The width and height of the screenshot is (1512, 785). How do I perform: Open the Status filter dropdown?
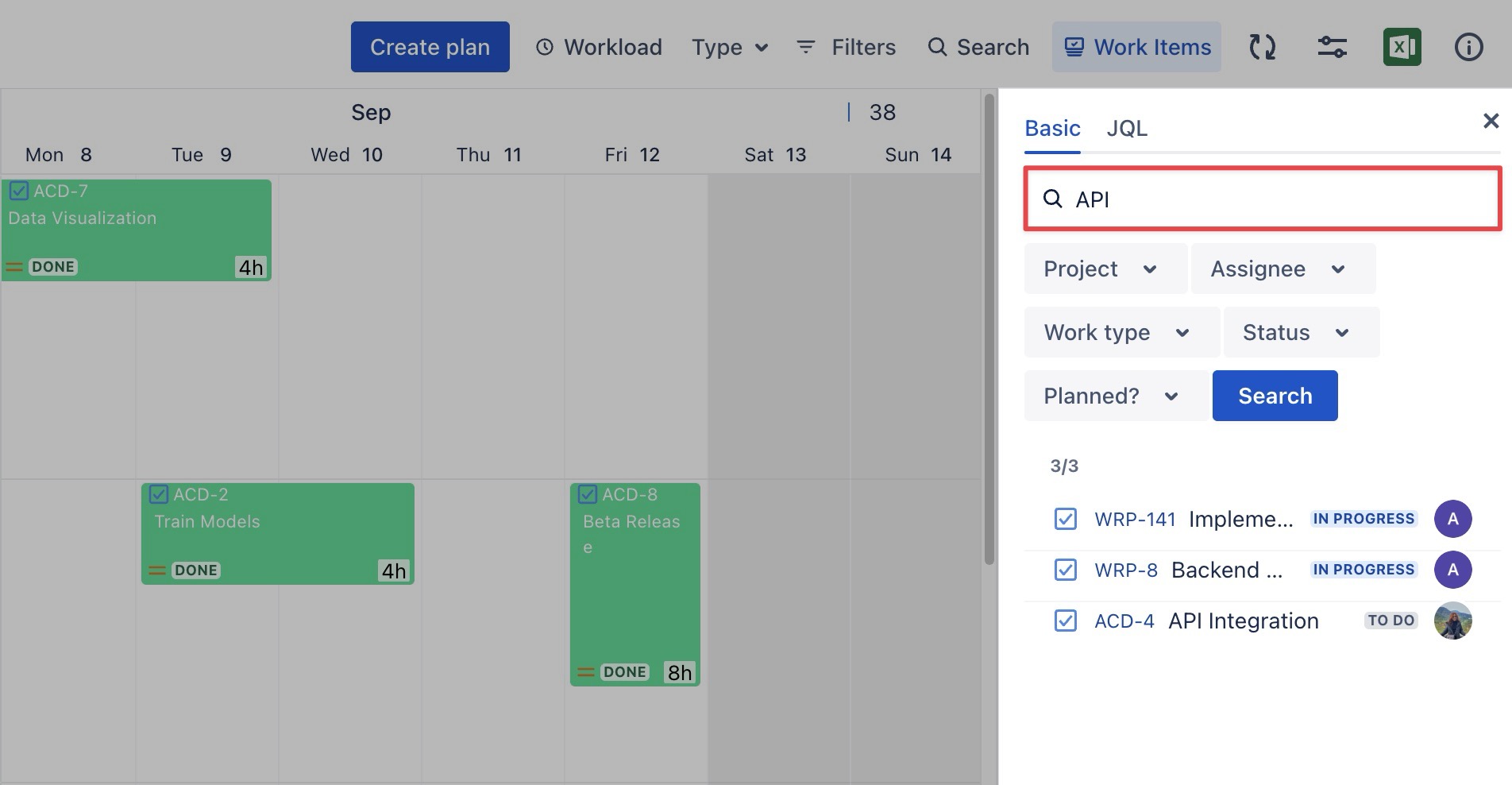1300,333
